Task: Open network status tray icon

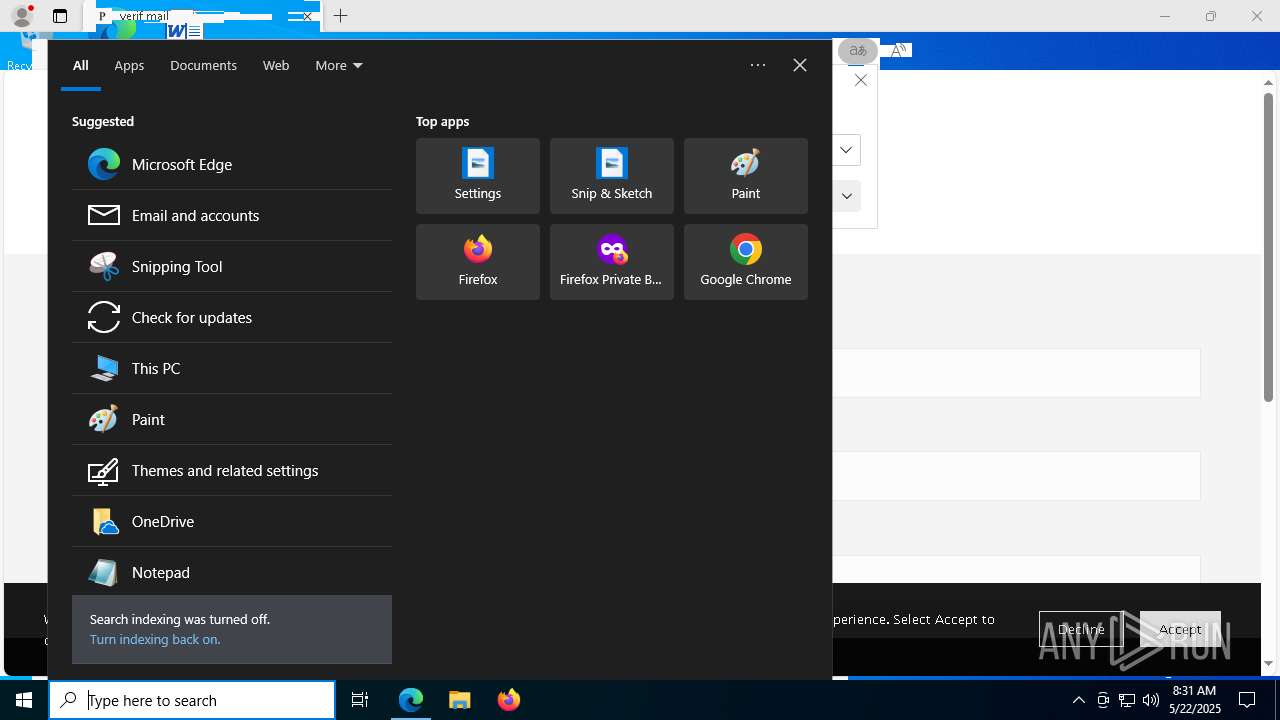Action: (1127, 700)
